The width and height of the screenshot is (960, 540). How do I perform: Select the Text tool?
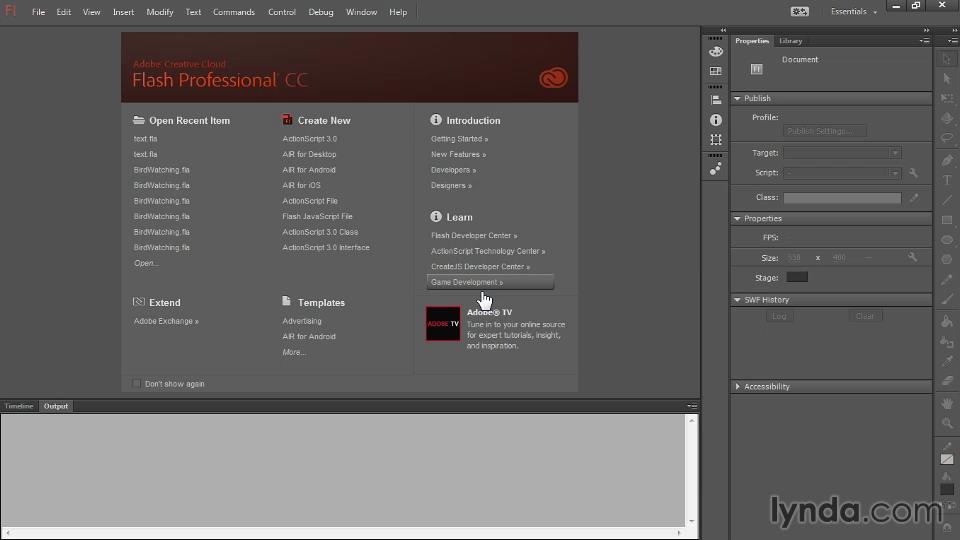[x=947, y=180]
